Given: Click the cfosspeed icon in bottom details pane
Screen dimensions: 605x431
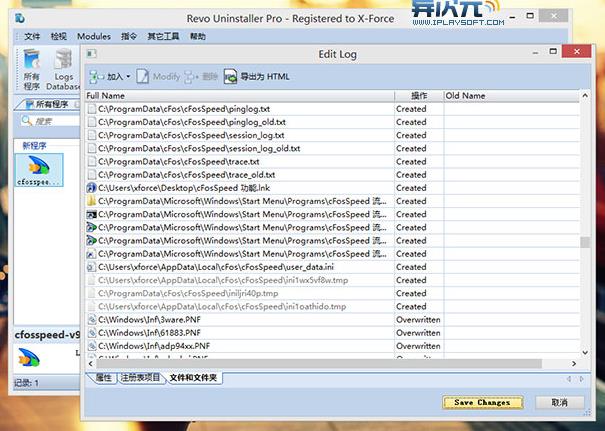Looking at the screenshot, I should 29,357.
